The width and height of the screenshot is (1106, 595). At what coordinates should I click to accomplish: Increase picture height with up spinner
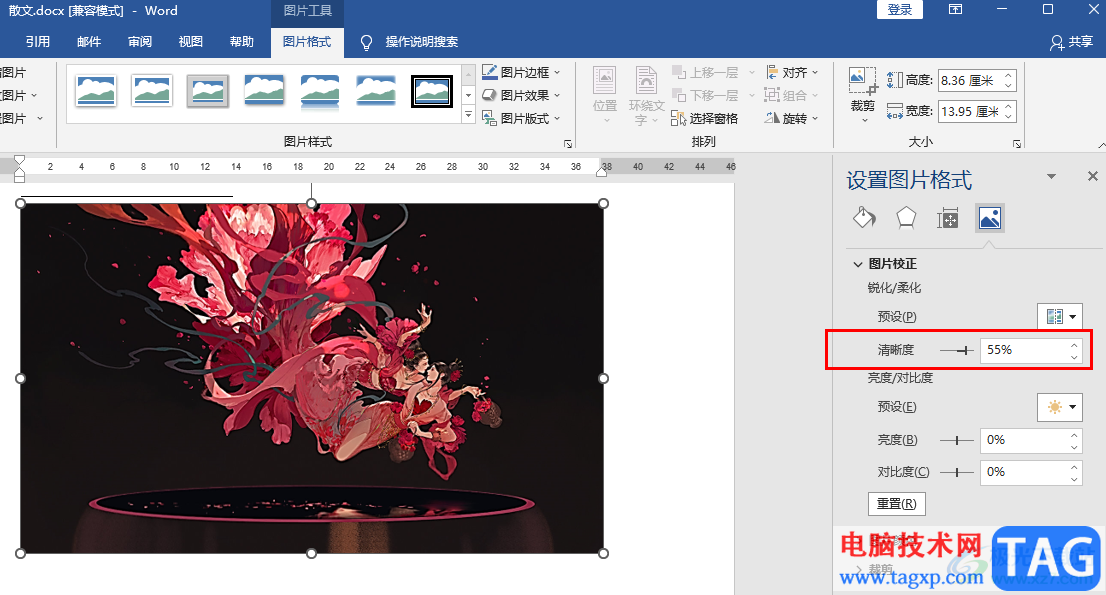[1009, 75]
